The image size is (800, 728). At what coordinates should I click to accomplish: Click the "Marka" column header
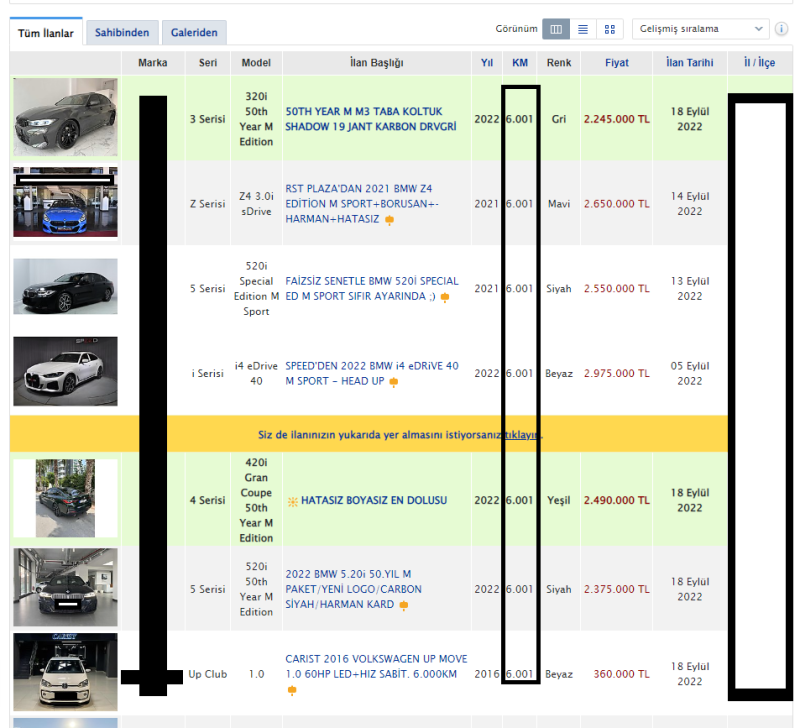click(153, 63)
